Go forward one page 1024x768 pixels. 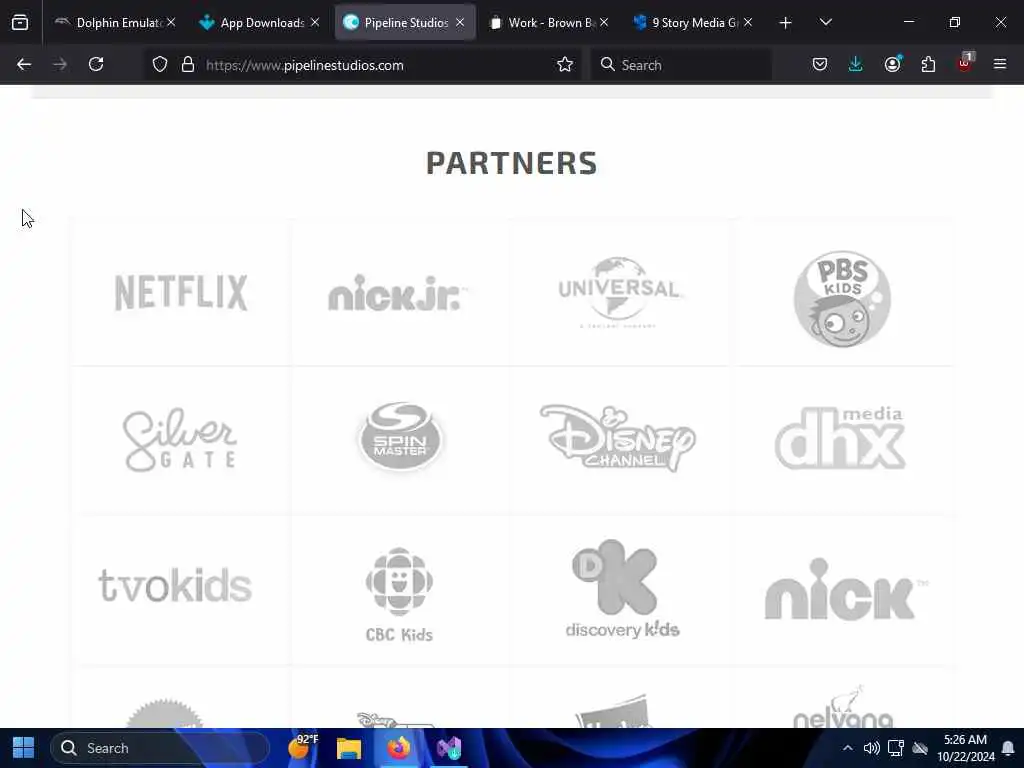point(60,64)
